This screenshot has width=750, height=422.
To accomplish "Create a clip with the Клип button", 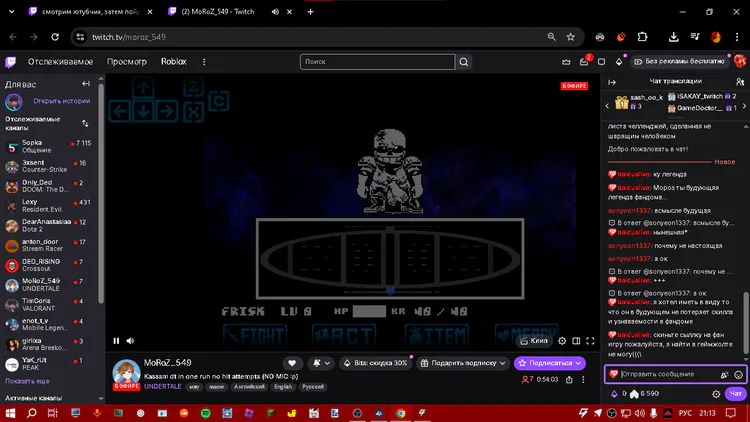I will point(533,341).
